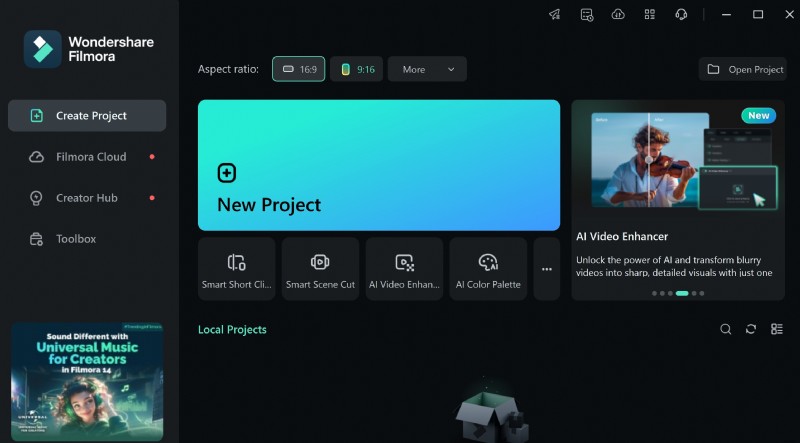Expand the More aspect ratio dropdown
Image resolution: width=800 pixels, height=443 pixels.
pos(427,69)
